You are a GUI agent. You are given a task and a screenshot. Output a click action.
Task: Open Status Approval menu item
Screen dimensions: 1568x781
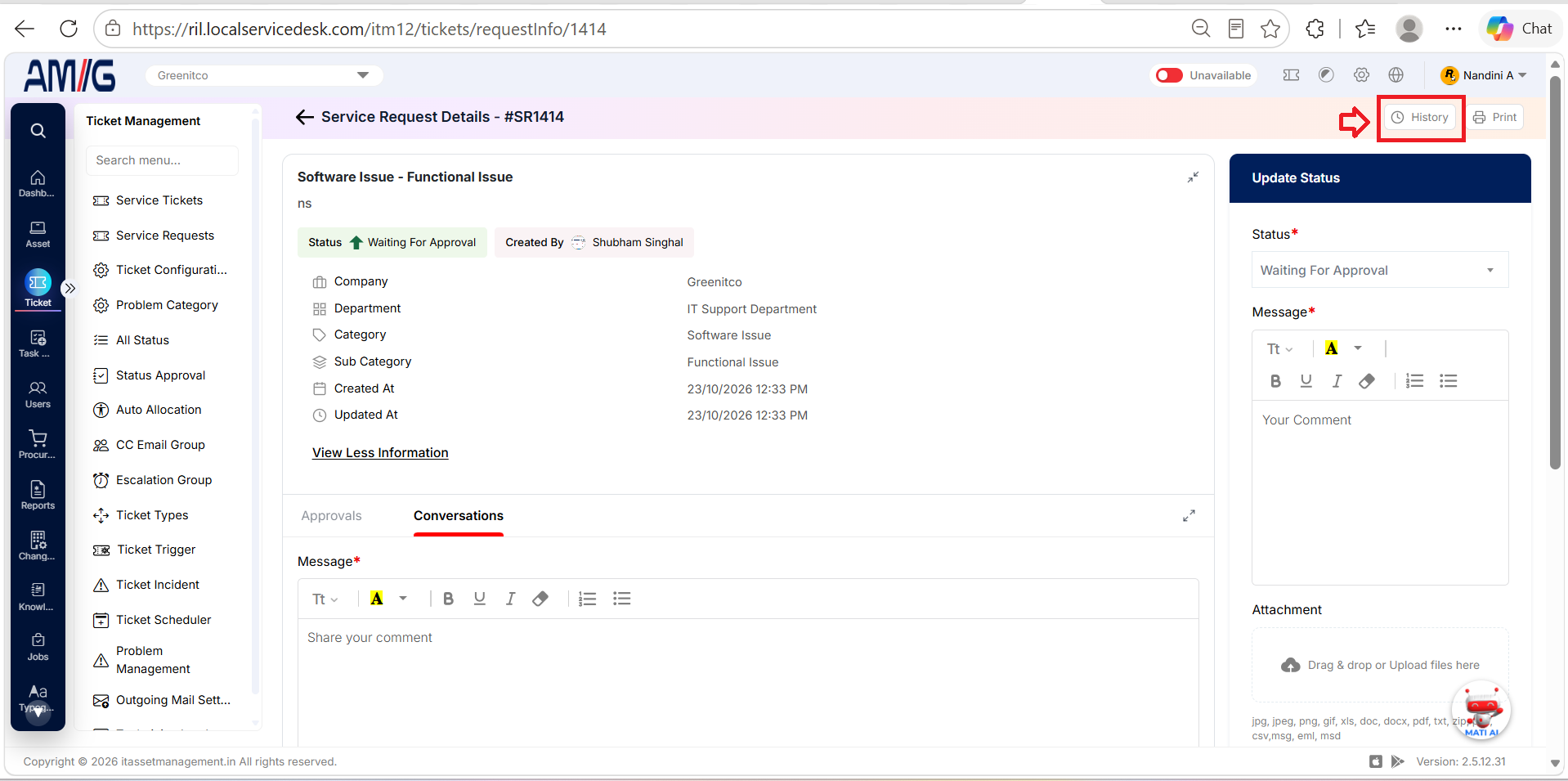[x=161, y=375]
